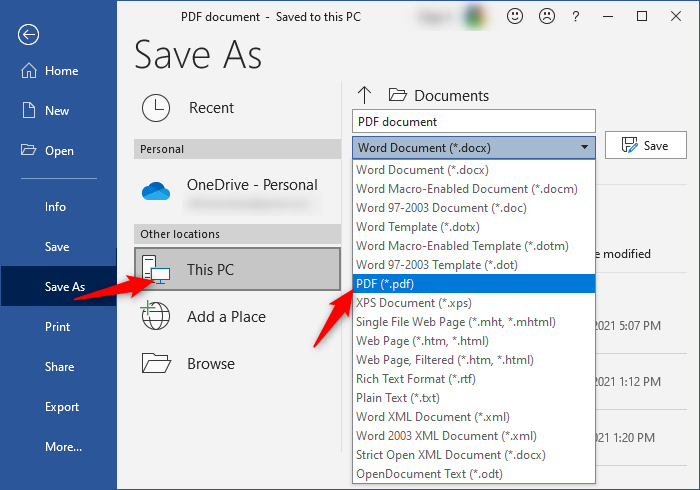700x490 pixels.
Task: Send a smile feedback face icon
Action: click(515, 17)
